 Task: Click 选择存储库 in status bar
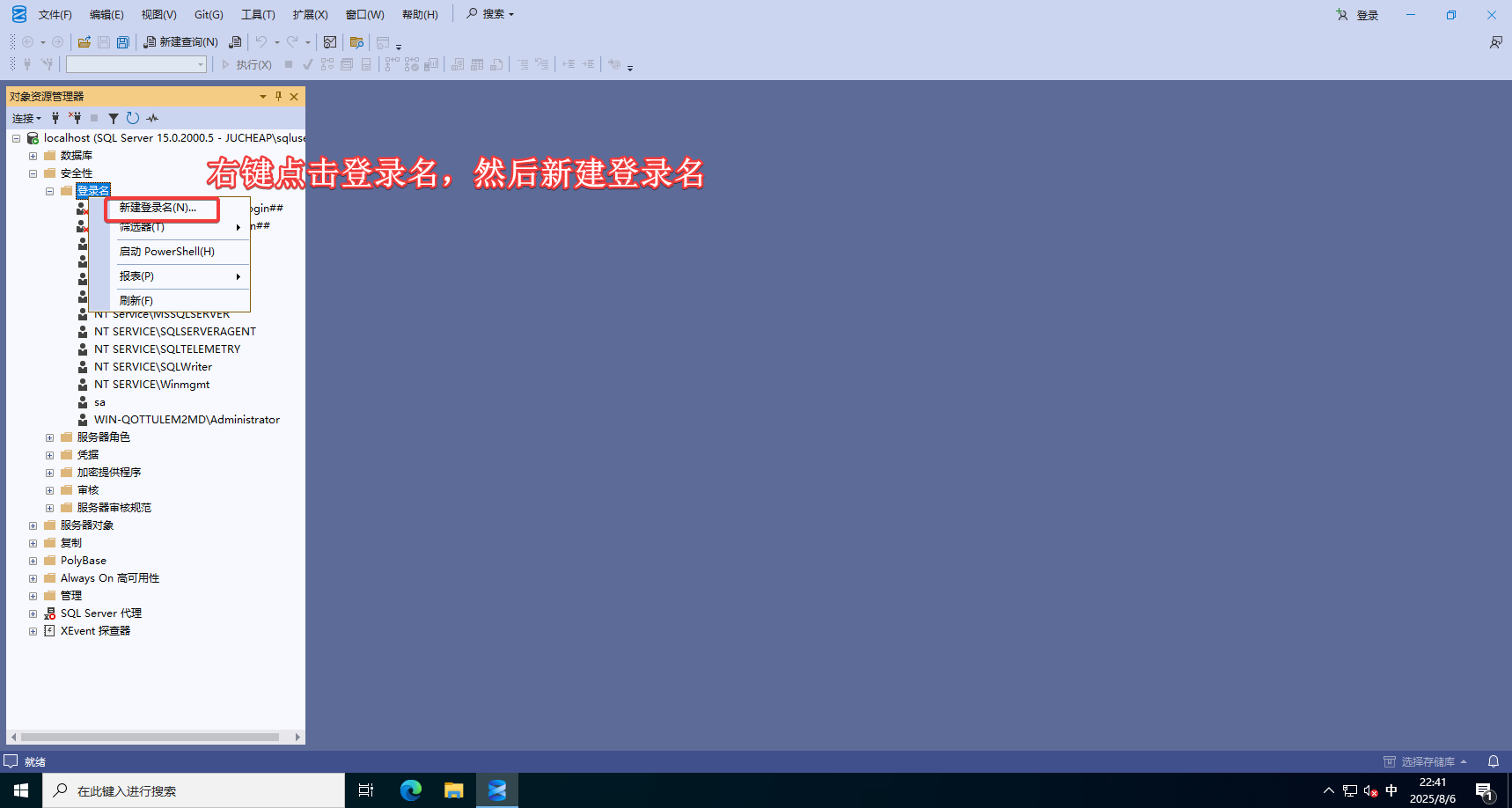pos(1425,761)
